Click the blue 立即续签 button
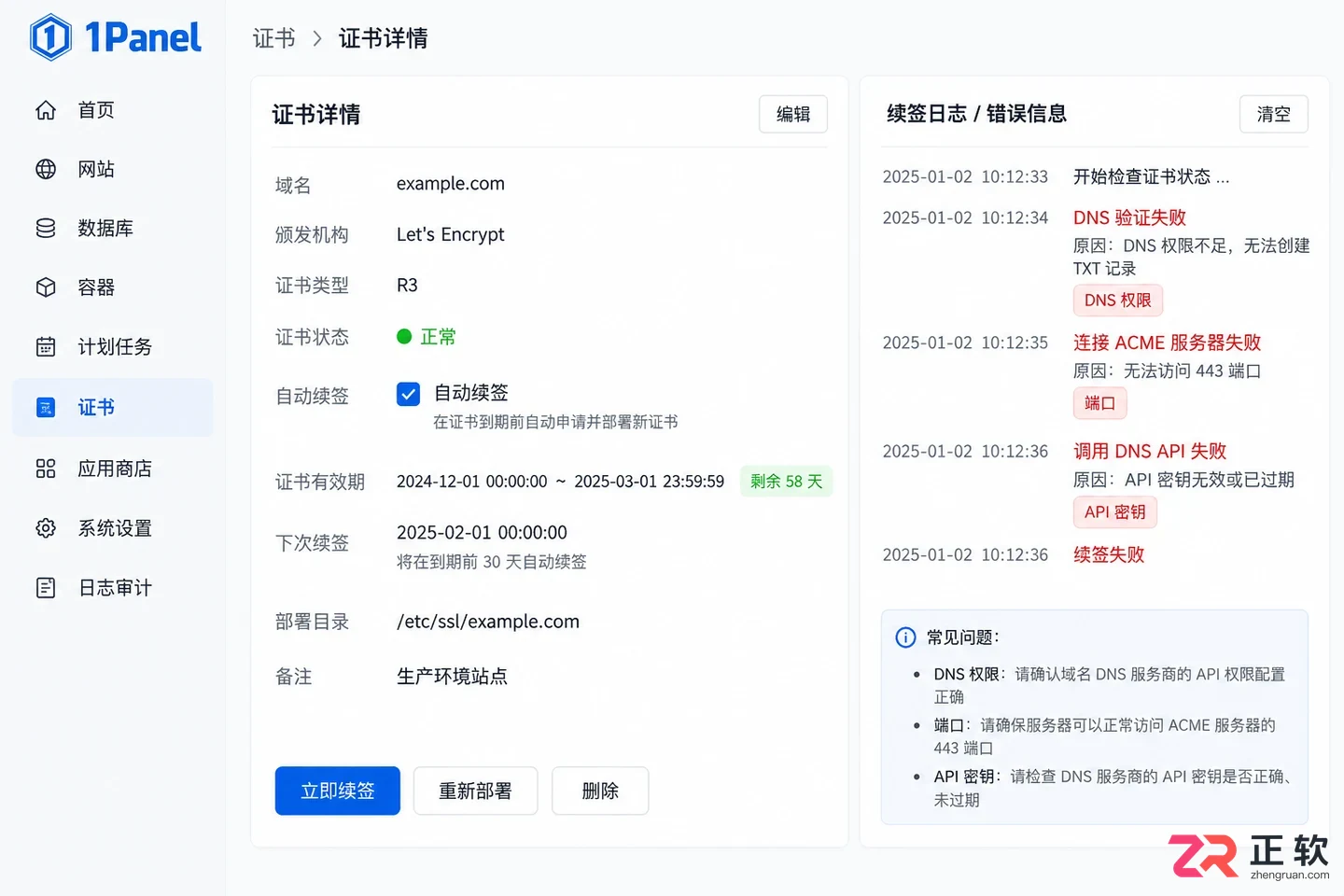Image resolution: width=1344 pixels, height=896 pixels. (x=338, y=791)
